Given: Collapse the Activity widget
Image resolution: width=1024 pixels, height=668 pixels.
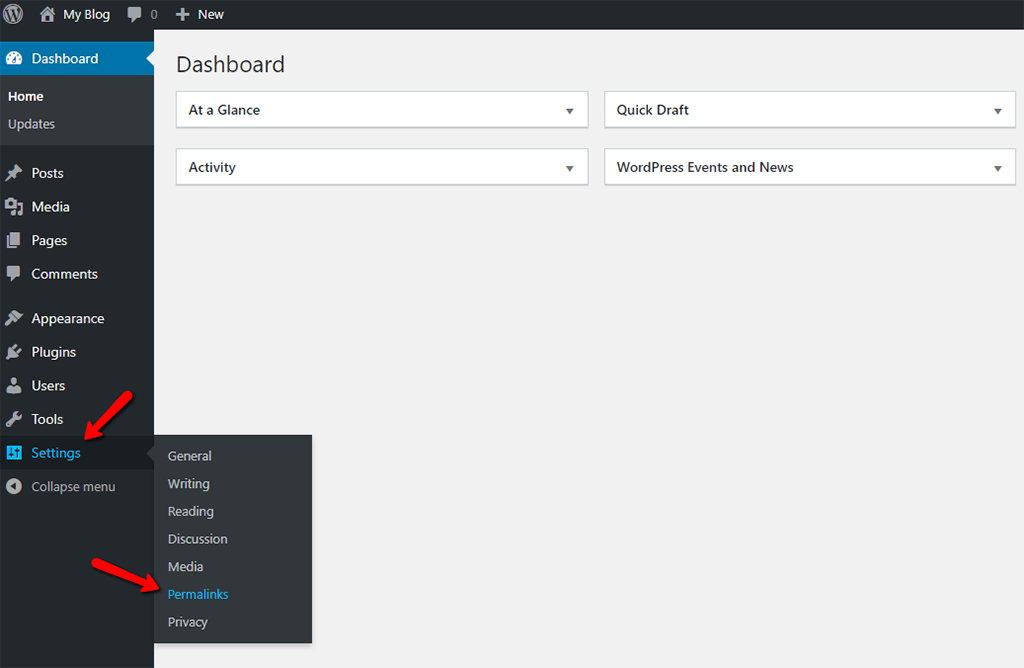Looking at the screenshot, I should [570, 167].
